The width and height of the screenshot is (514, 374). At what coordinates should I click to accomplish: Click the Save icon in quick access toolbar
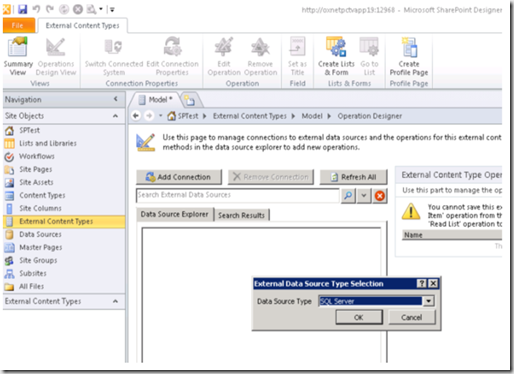[22, 9]
